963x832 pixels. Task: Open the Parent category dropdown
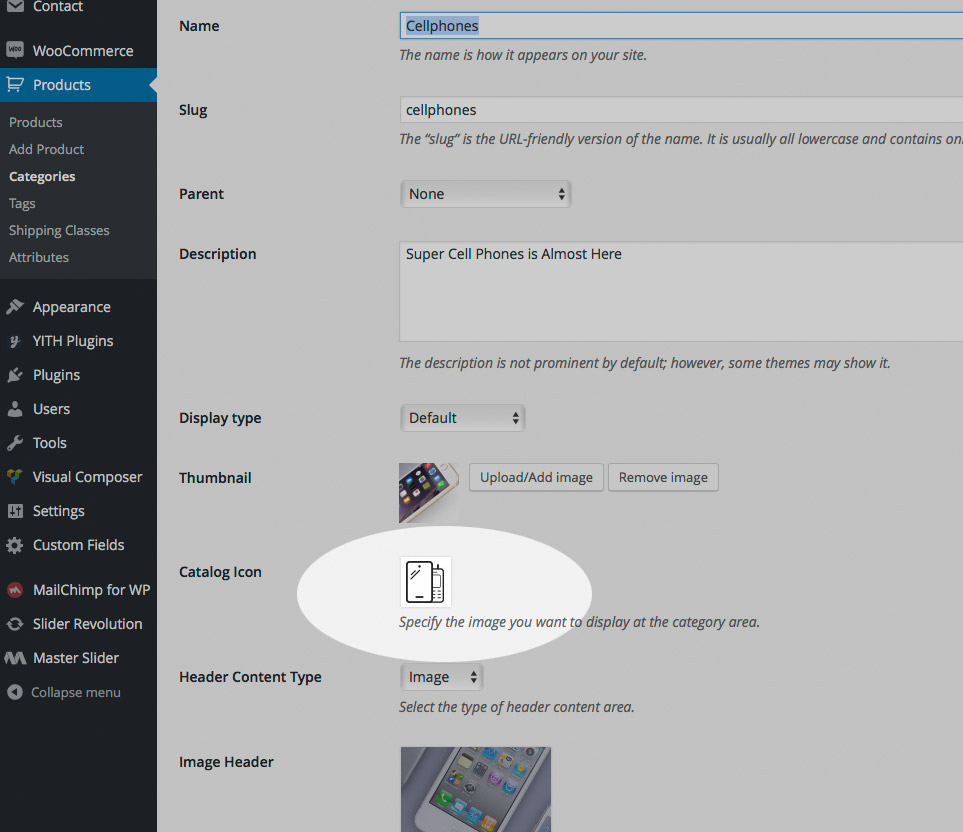point(485,193)
